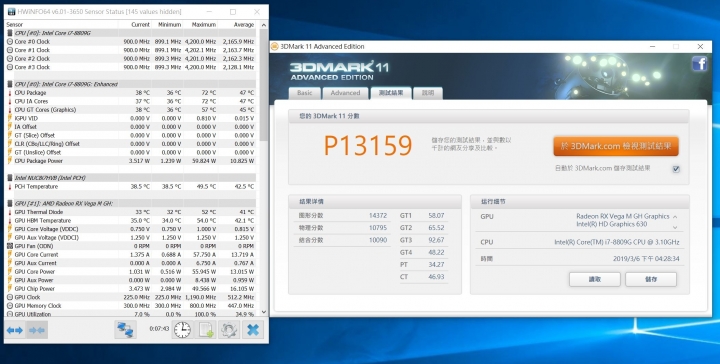Image resolution: width=720 pixels, height=364 pixels.
Task: Click HWiNFO scrollbar up arrow
Action: 264,25
